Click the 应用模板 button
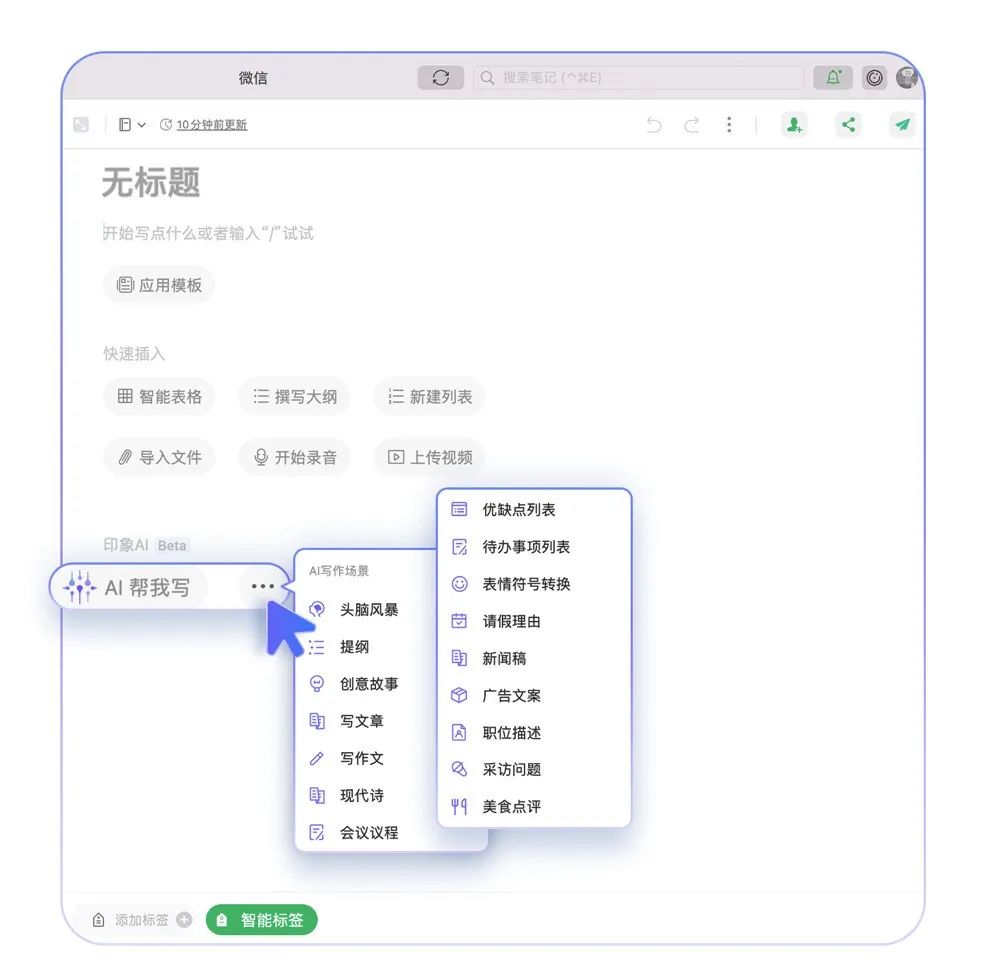Screen dimensions: 994x958 [159, 285]
